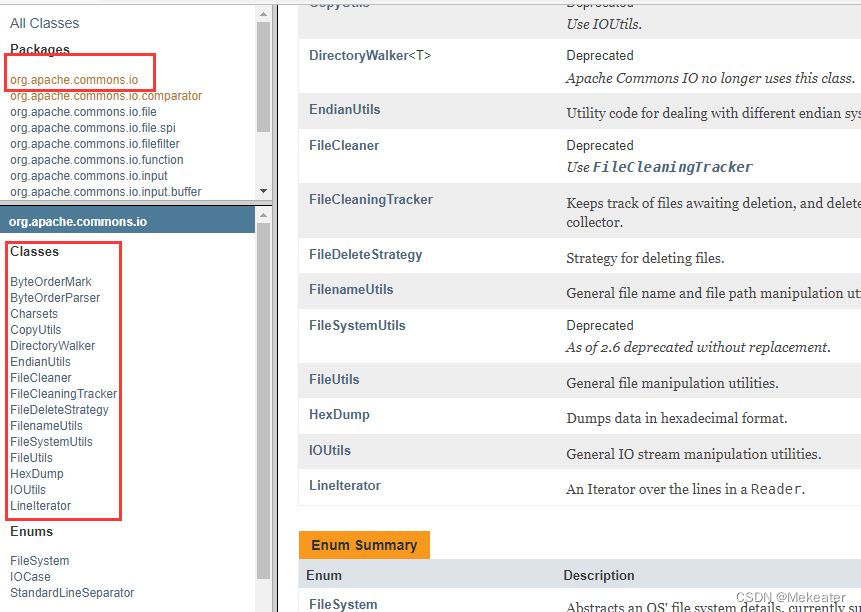Open Charsets in the class list
Image resolution: width=861 pixels, height=612 pixels.
pyautogui.click(x=34, y=313)
